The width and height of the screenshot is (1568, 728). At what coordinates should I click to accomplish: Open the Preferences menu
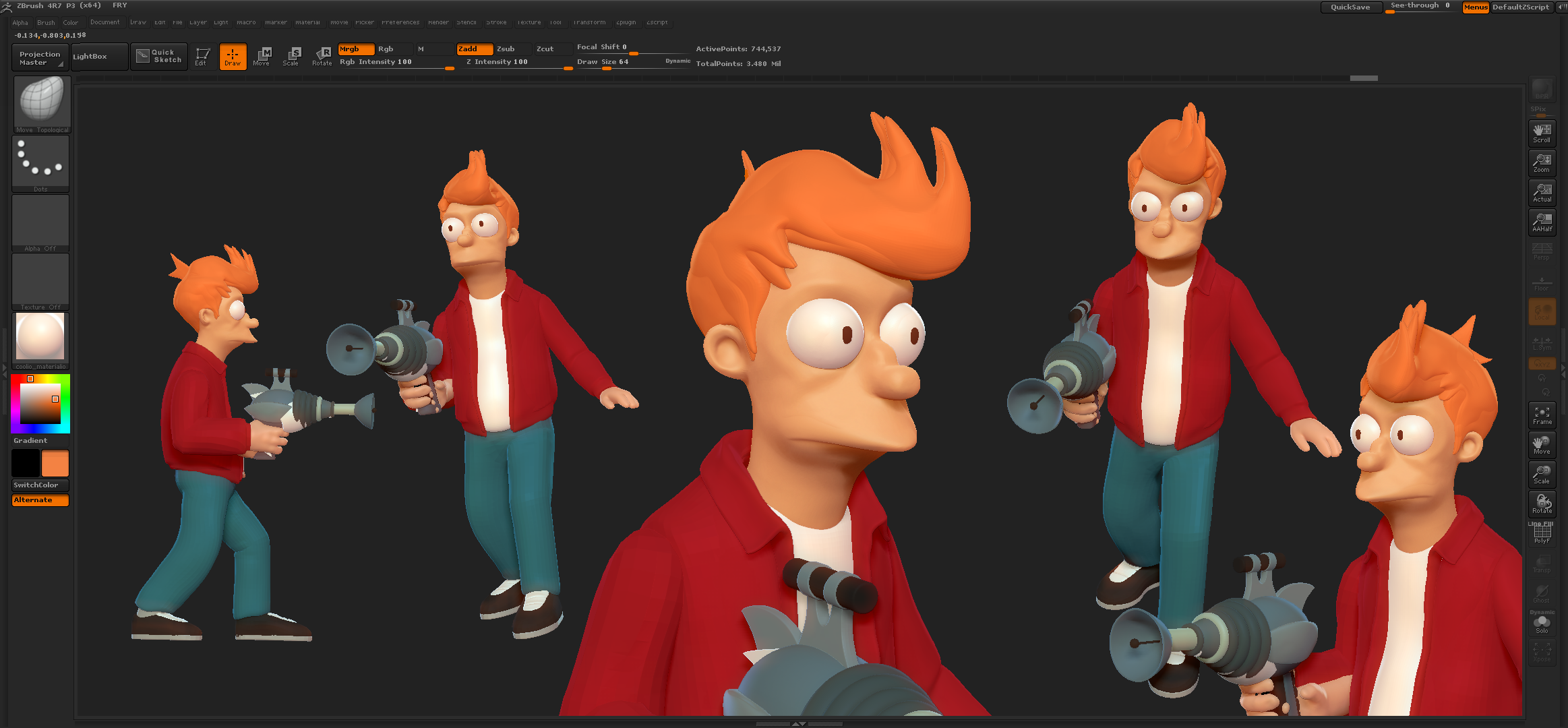tap(400, 22)
